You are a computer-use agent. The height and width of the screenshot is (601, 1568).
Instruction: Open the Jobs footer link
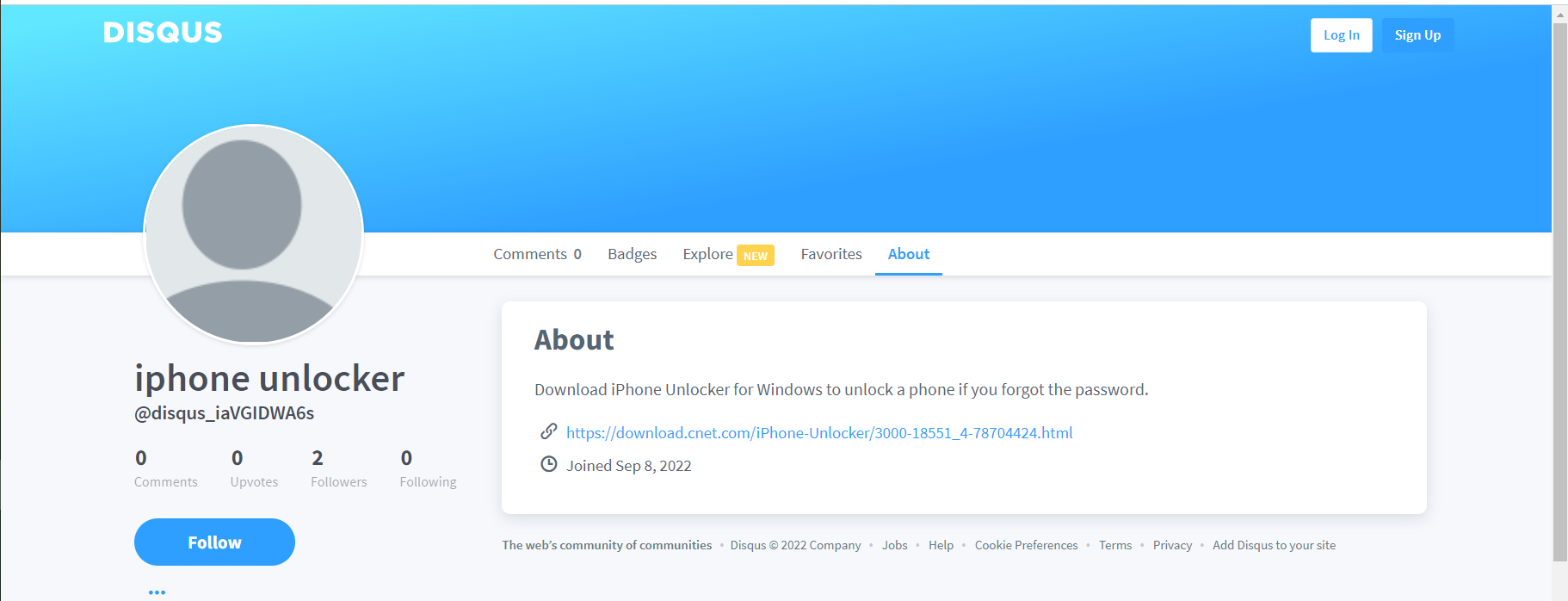pyautogui.click(x=894, y=545)
